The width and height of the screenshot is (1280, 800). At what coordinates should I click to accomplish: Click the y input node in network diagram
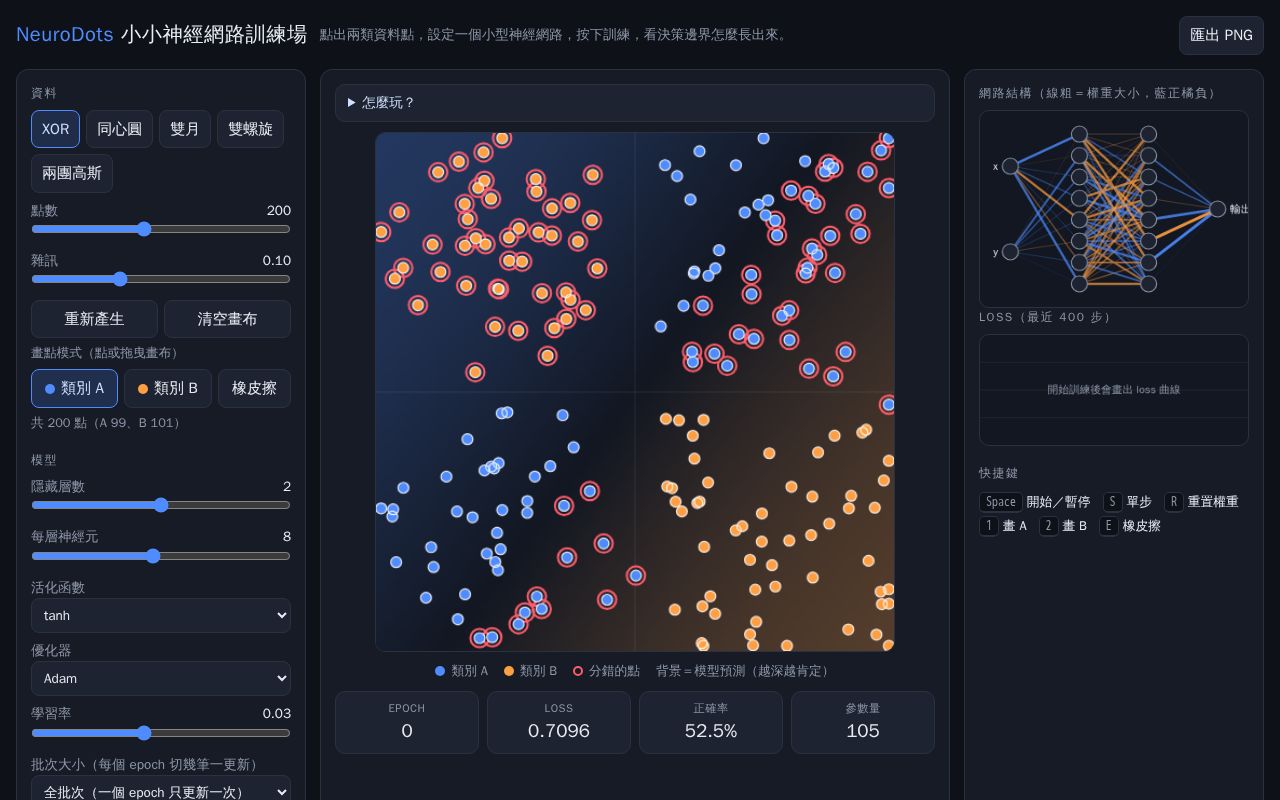(x=1010, y=252)
